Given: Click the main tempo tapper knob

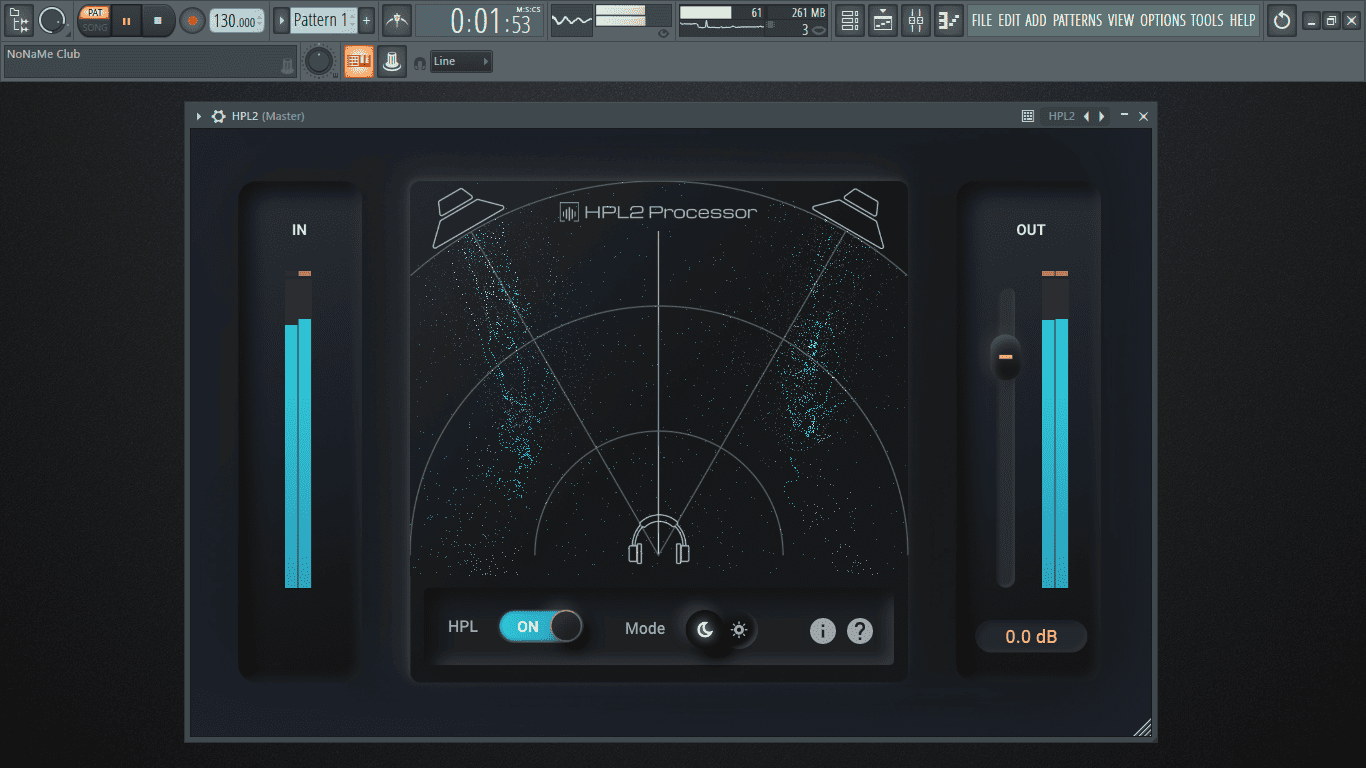Looking at the screenshot, I should [x=52, y=20].
